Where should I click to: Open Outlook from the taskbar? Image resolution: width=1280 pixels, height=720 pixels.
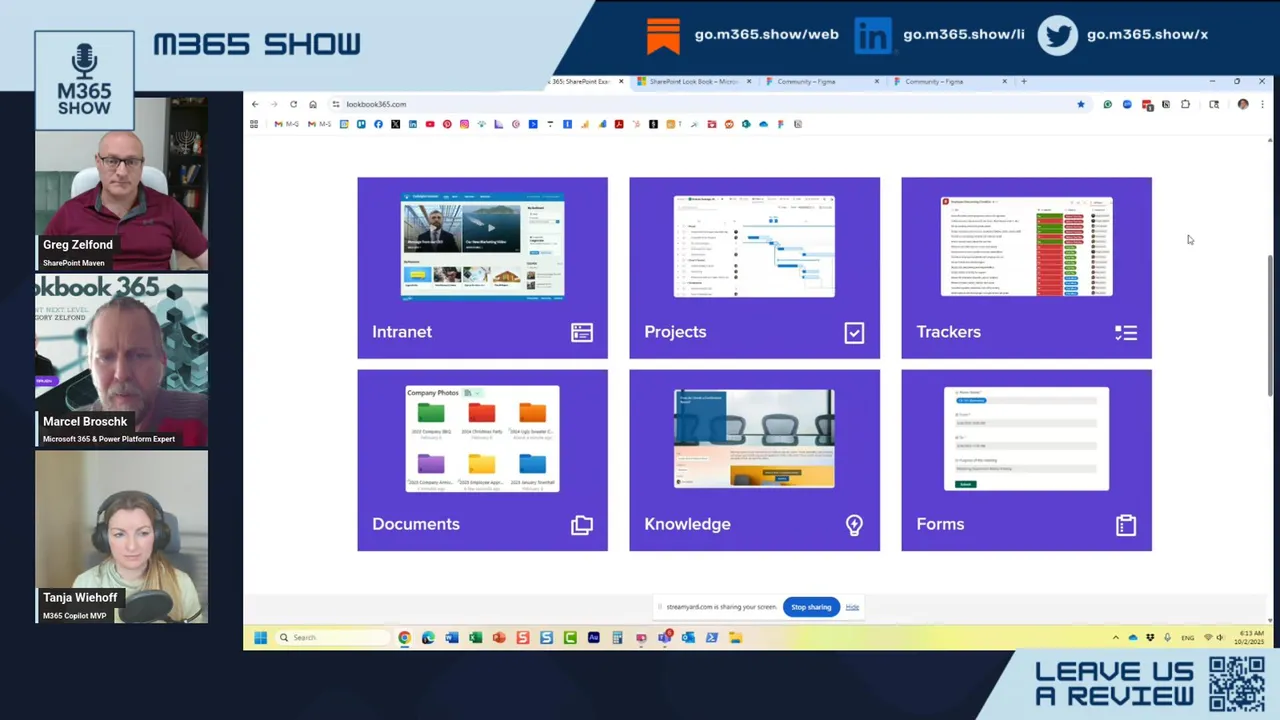pos(688,637)
